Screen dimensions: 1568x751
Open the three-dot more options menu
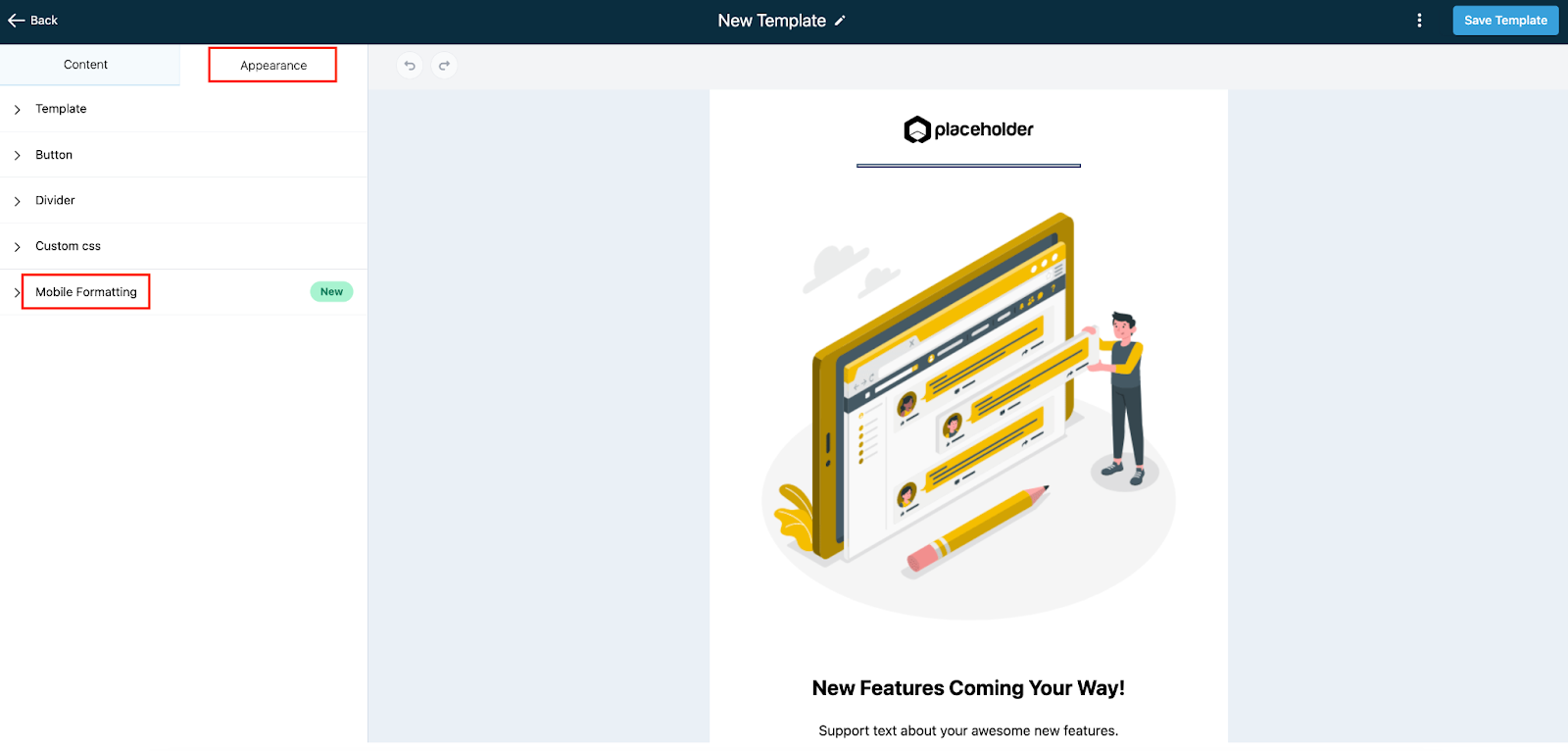1419,21
